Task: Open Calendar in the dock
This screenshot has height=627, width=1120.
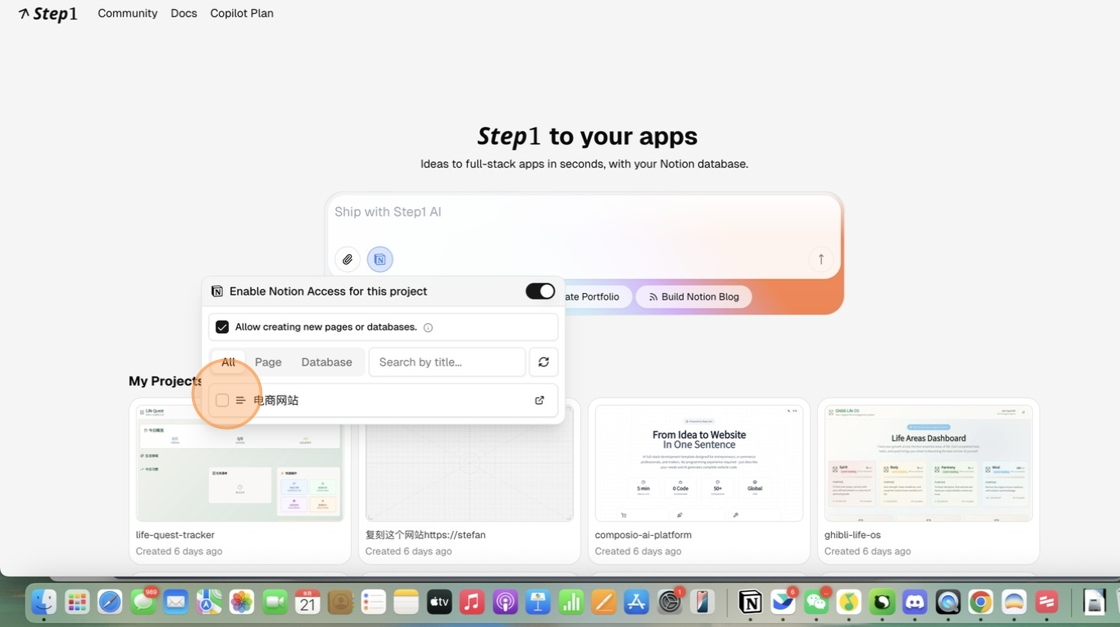Action: tap(307, 602)
